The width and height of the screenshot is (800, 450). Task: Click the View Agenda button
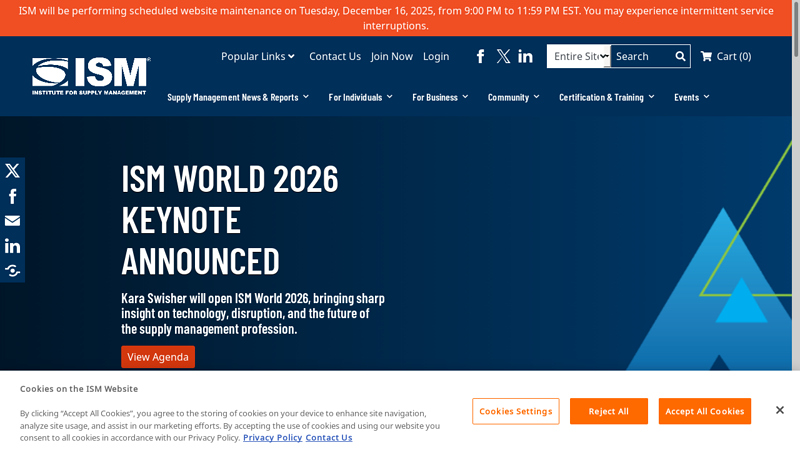pos(158,357)
